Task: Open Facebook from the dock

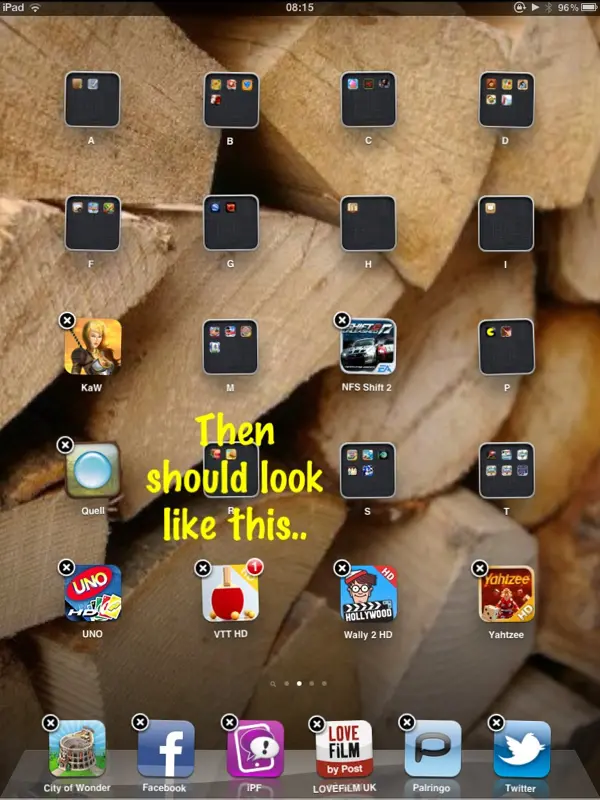Action: pos(165,749)
